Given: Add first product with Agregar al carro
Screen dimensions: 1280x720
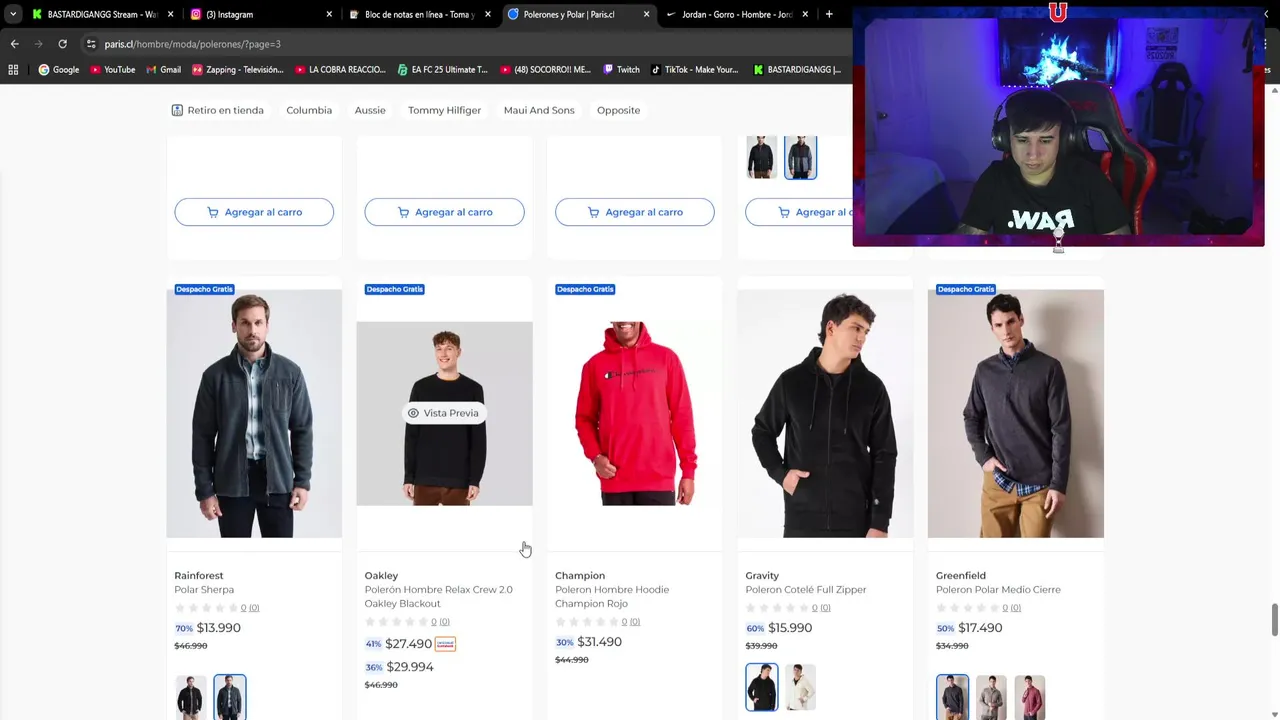Looking at the screenshot, I should pos(254,212).
